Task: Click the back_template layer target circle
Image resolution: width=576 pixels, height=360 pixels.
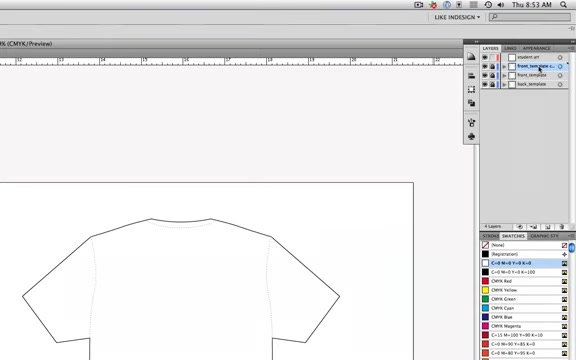Action: [x=560, y=84]
